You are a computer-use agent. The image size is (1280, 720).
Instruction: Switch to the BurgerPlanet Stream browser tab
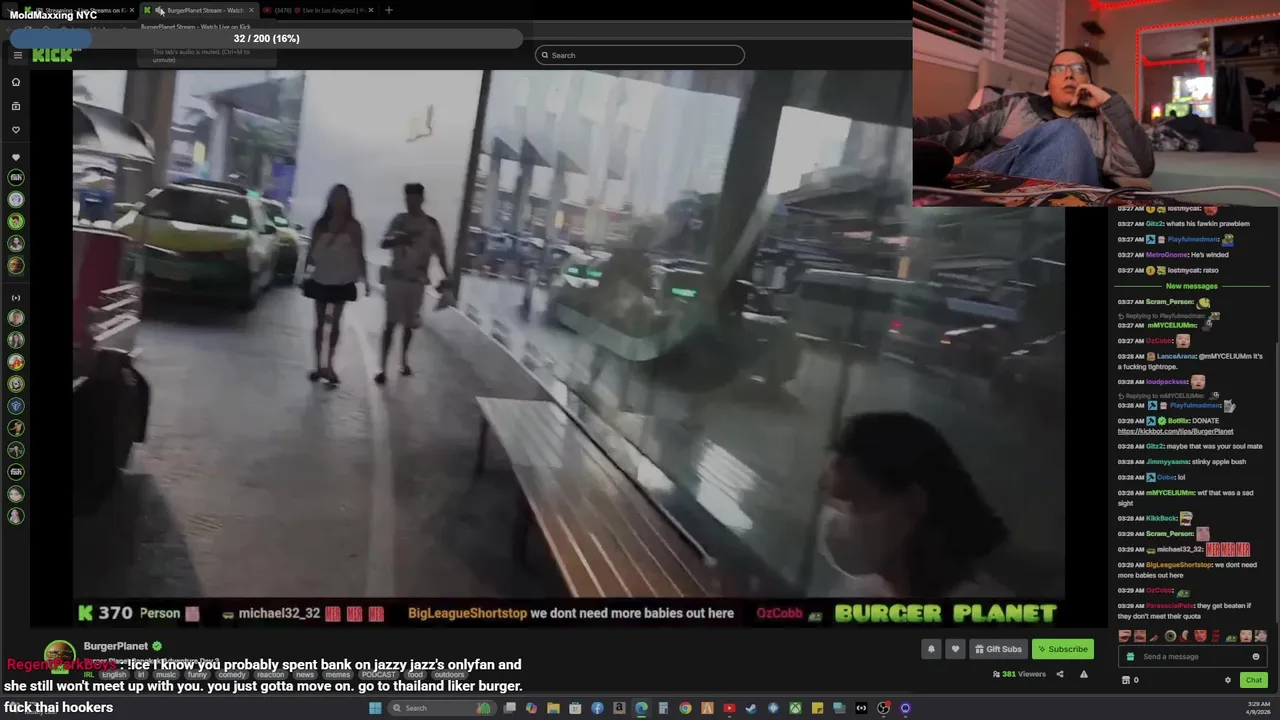click(x=200, y=10)
